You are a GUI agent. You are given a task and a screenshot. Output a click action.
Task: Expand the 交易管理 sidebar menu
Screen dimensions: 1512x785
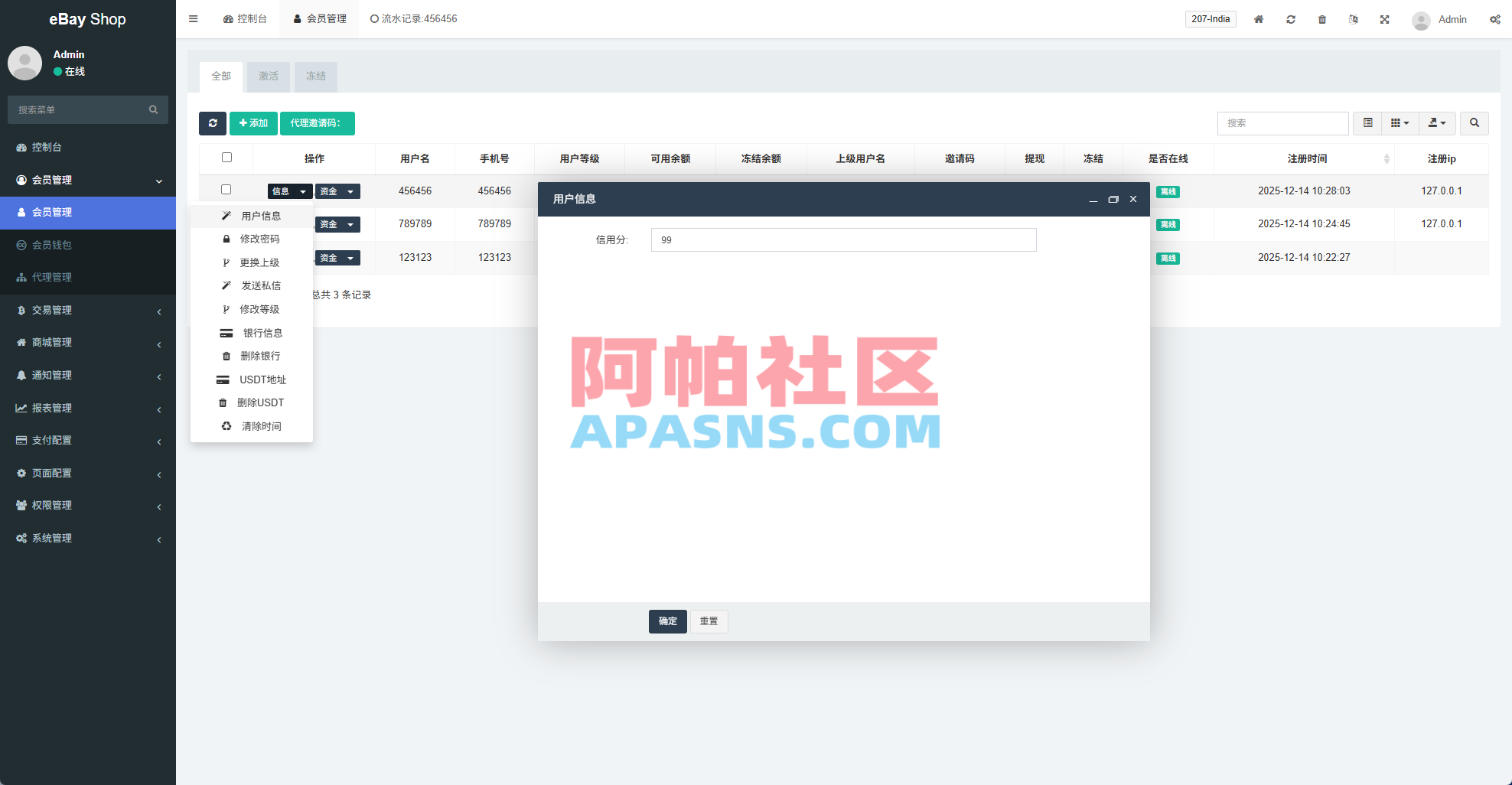click(x=88, y=310)
